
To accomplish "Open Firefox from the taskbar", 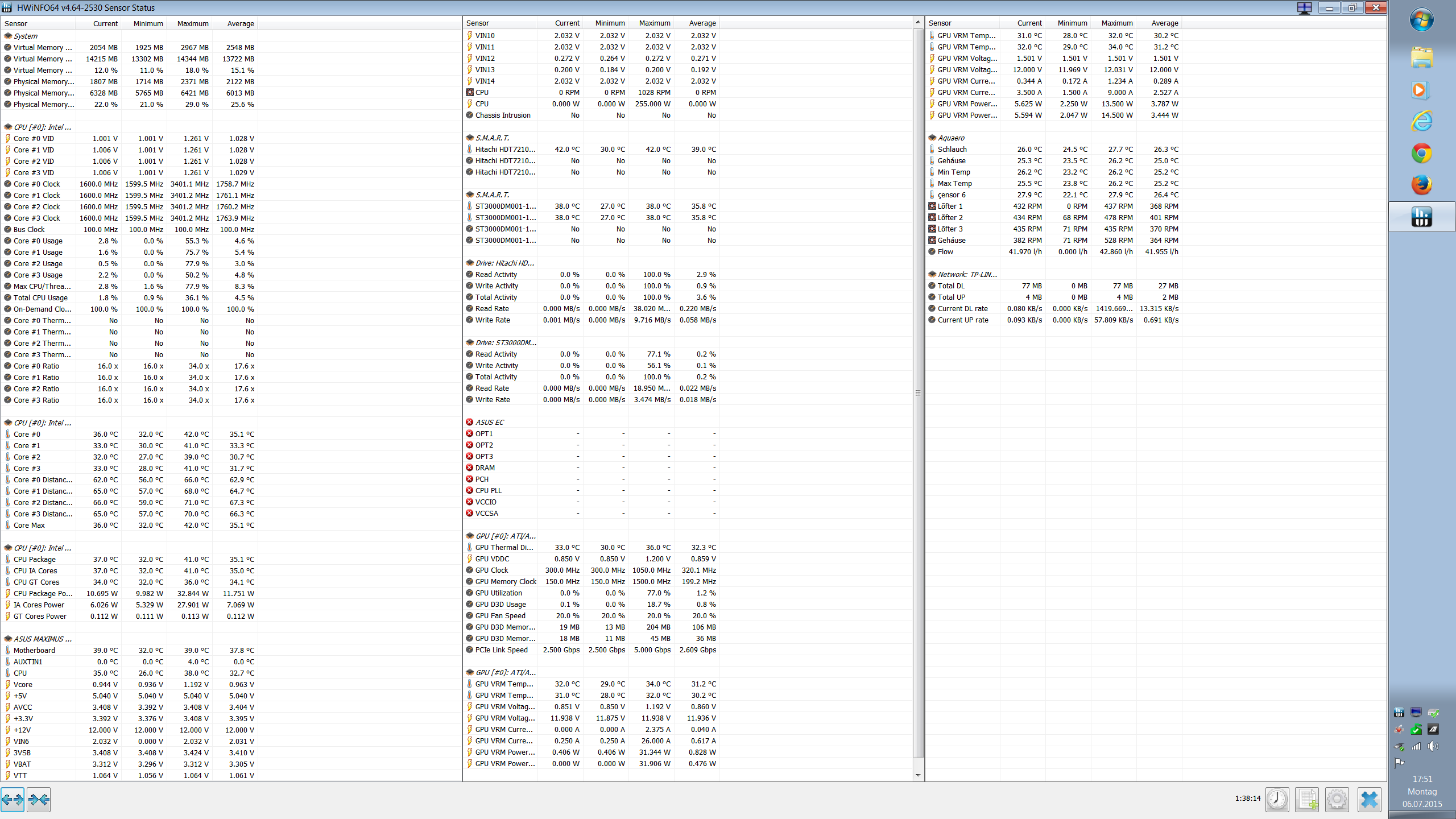I will pos(1421,185).
